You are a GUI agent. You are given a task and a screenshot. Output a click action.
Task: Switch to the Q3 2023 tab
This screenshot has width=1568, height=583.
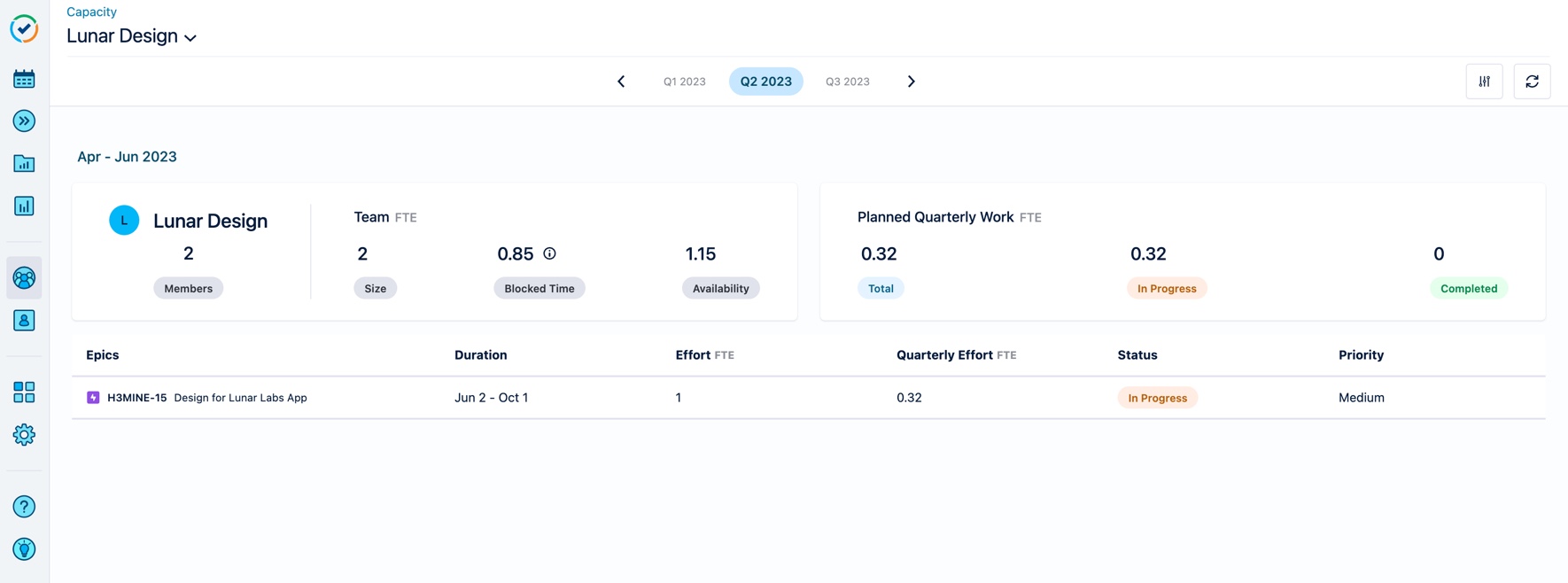pos(847,82)
